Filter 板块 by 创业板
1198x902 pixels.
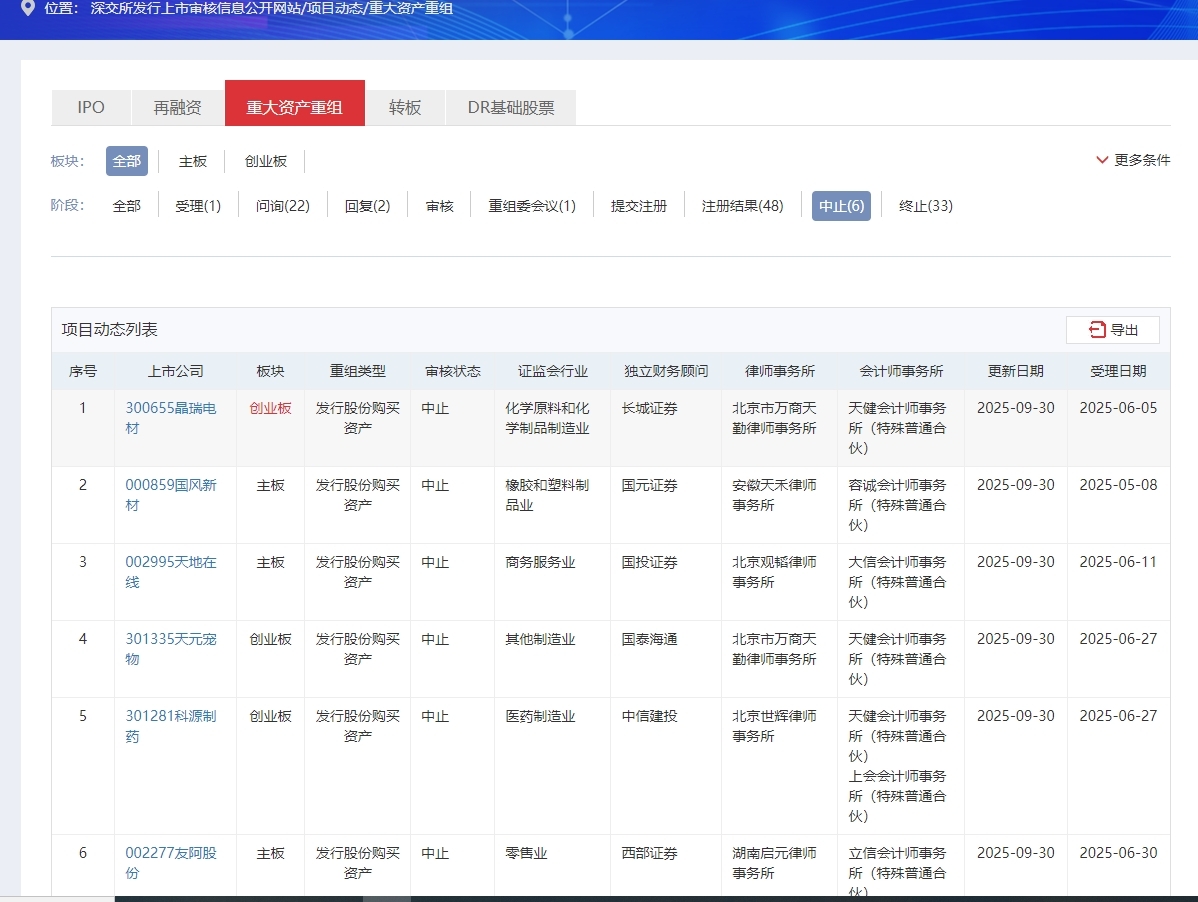(266, 161)
